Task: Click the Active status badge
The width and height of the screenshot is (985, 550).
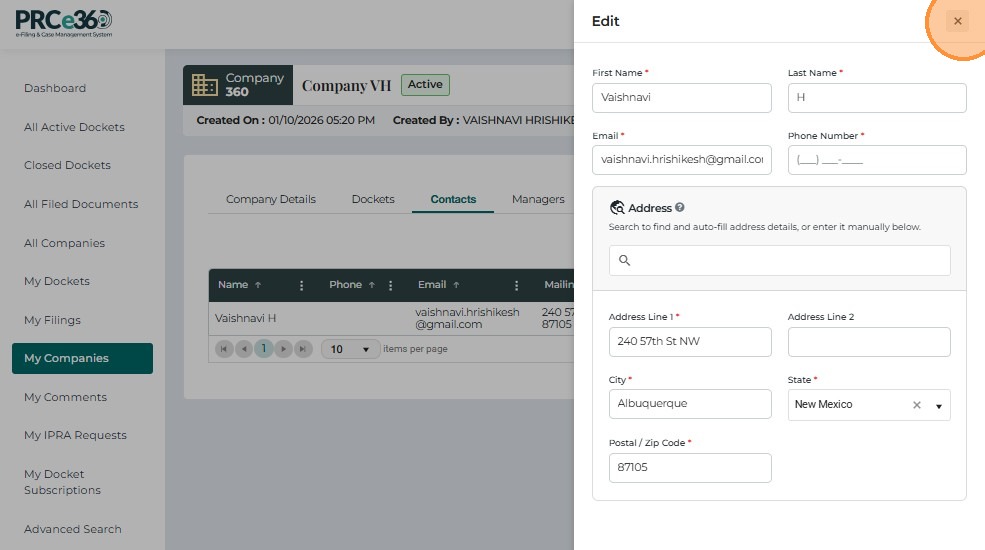Action: coord(425,85)
